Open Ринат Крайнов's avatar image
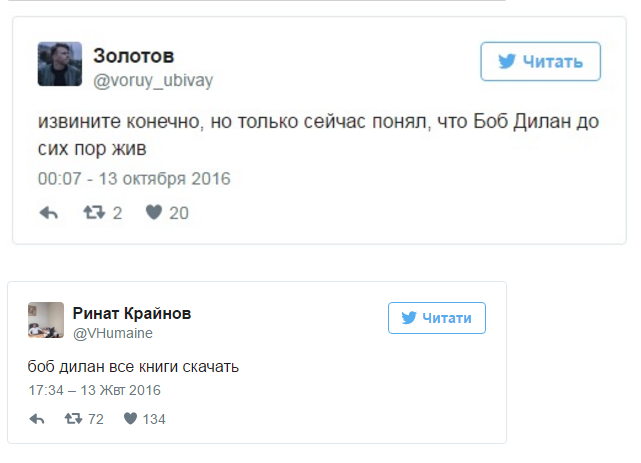Viewport: 641px width, 463px height. pos(46,320)
